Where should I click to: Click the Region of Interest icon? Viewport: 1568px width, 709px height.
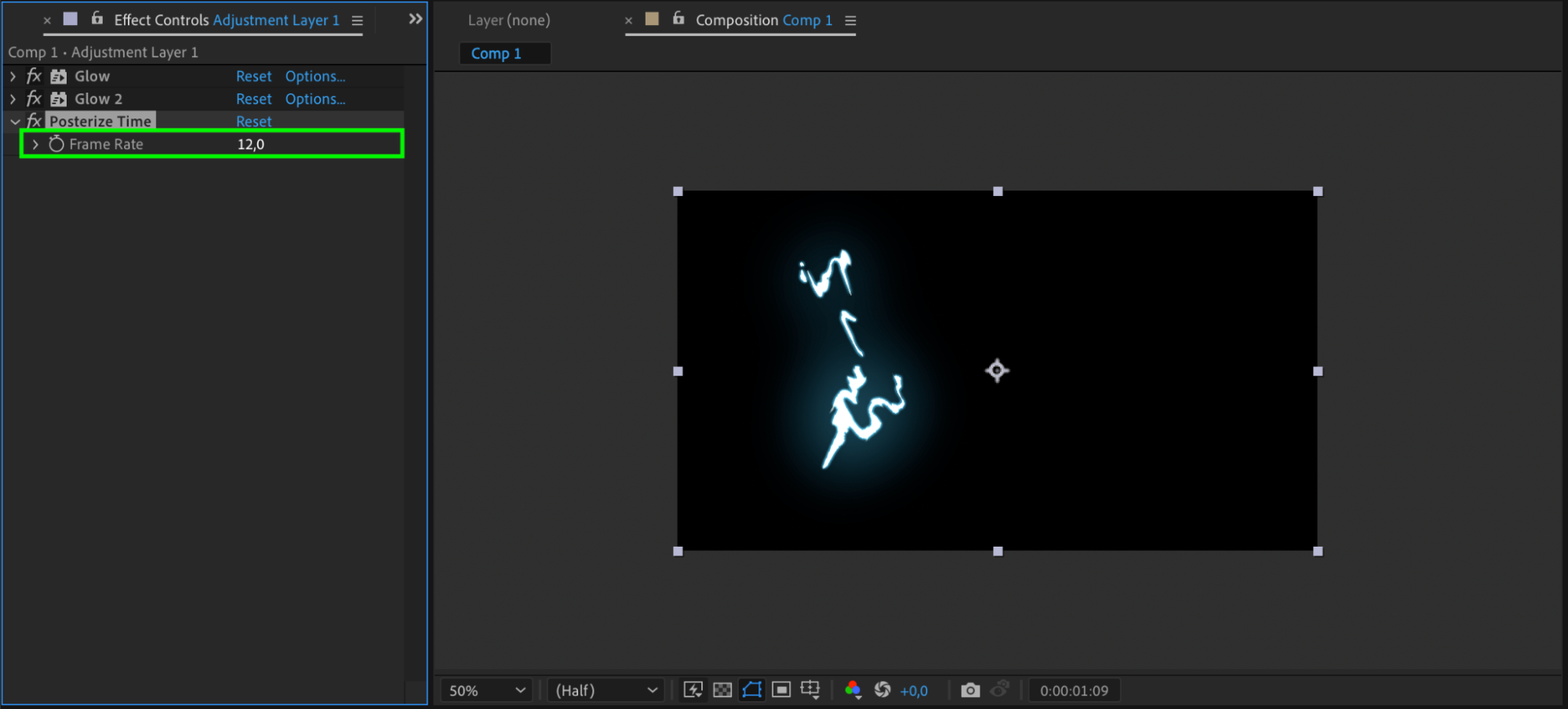(x=781, y=690)
